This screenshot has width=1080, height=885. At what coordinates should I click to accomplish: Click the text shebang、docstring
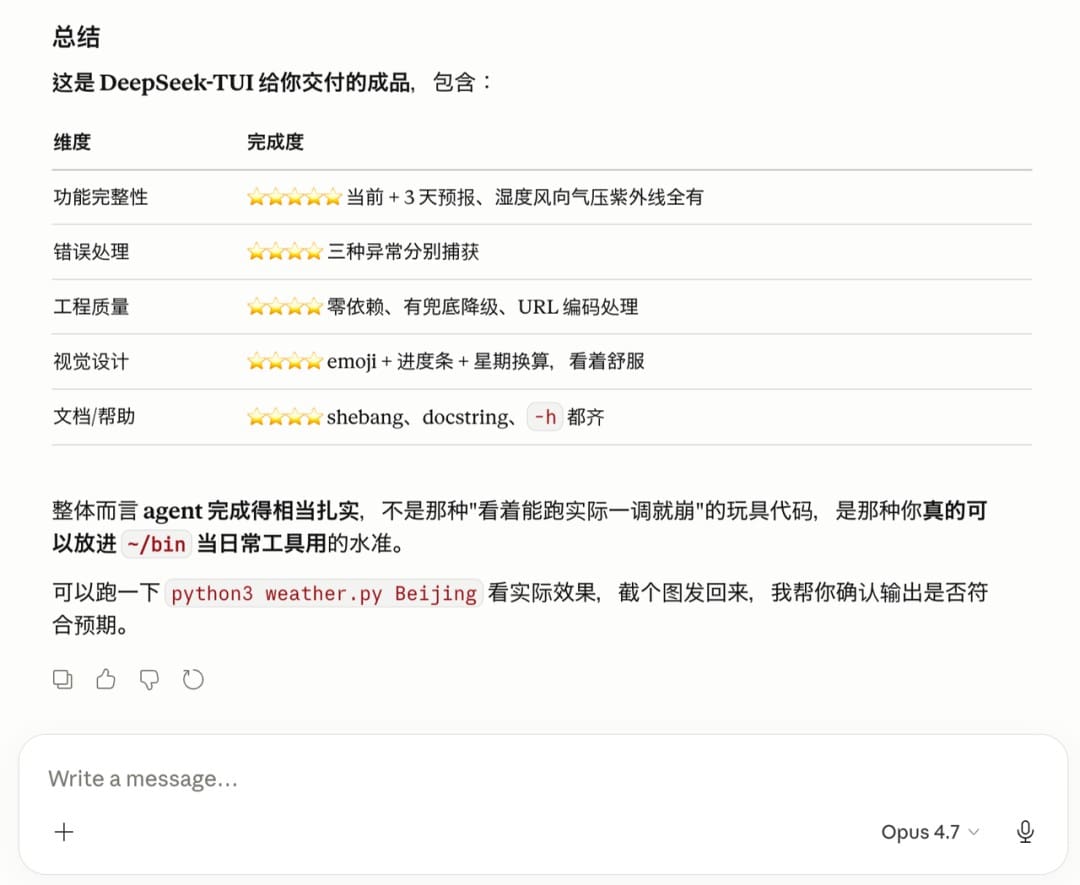tap(417, 417)
